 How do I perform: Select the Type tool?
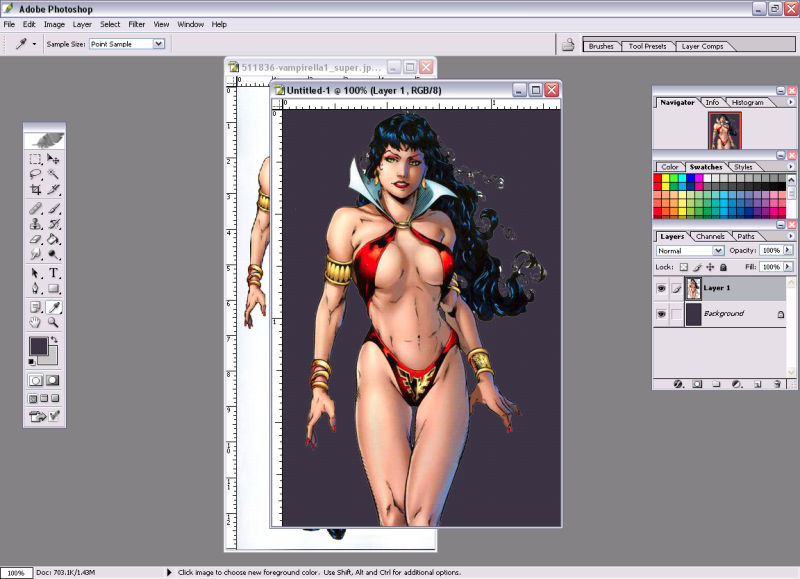coord(53,273)
